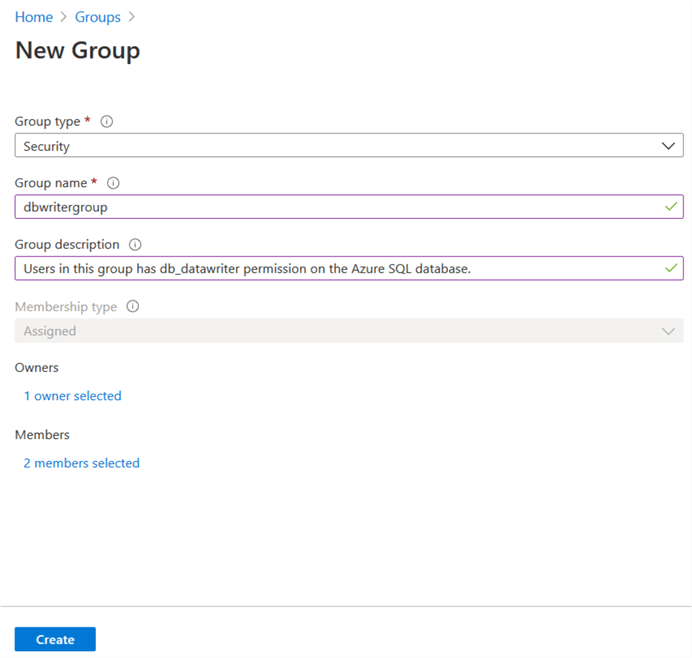Click the Owners section label

click(x=37, y=368)
